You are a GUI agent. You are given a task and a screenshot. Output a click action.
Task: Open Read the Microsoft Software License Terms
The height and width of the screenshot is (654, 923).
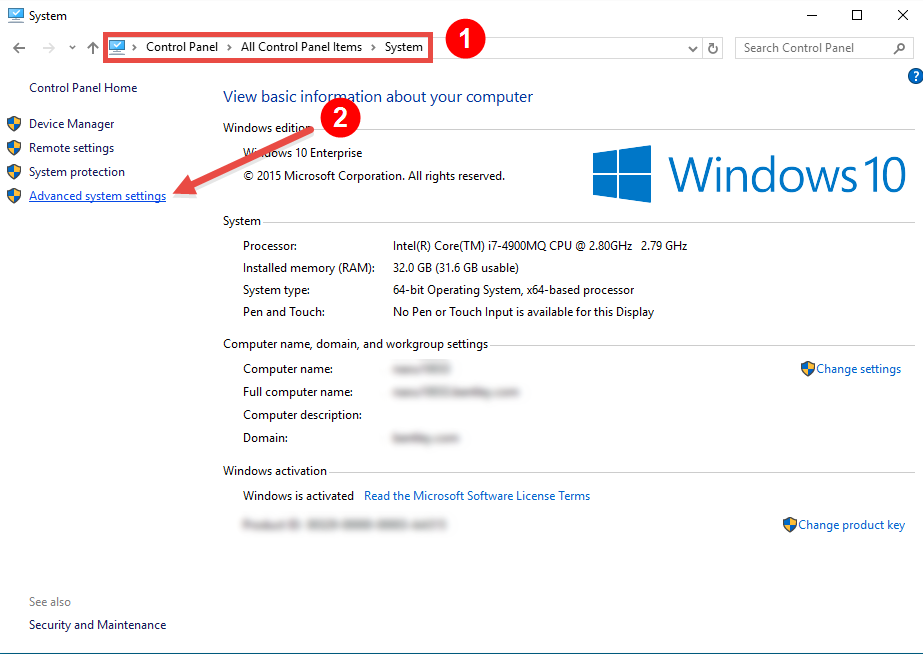tap(477, 496)
